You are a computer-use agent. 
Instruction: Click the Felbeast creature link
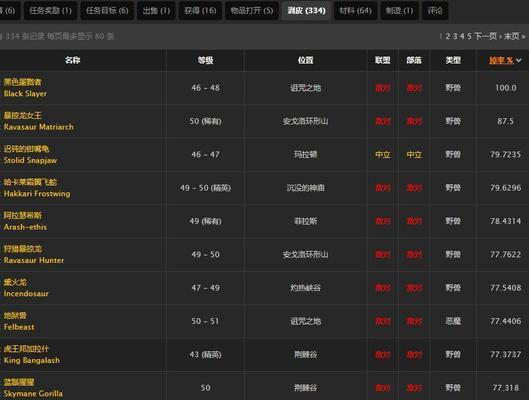point(19,327)
